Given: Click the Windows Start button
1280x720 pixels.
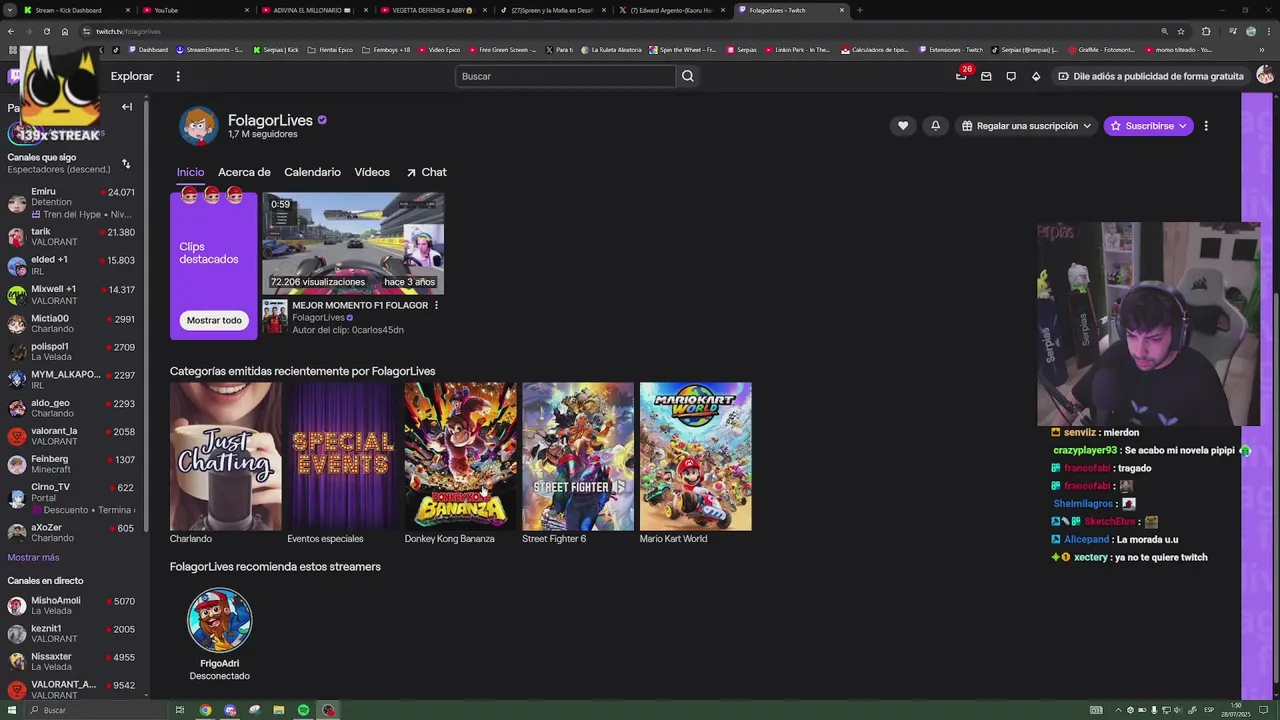Looking at the screenshot, I should (x=12, y=710).
